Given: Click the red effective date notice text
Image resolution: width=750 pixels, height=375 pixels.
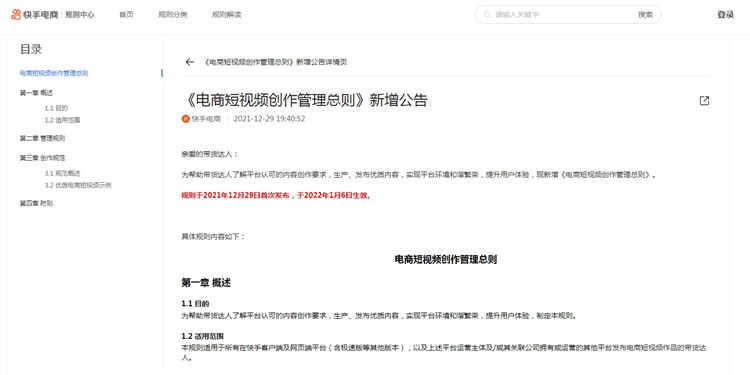Looking at the screenshot, I should click(x=276, y=195).
